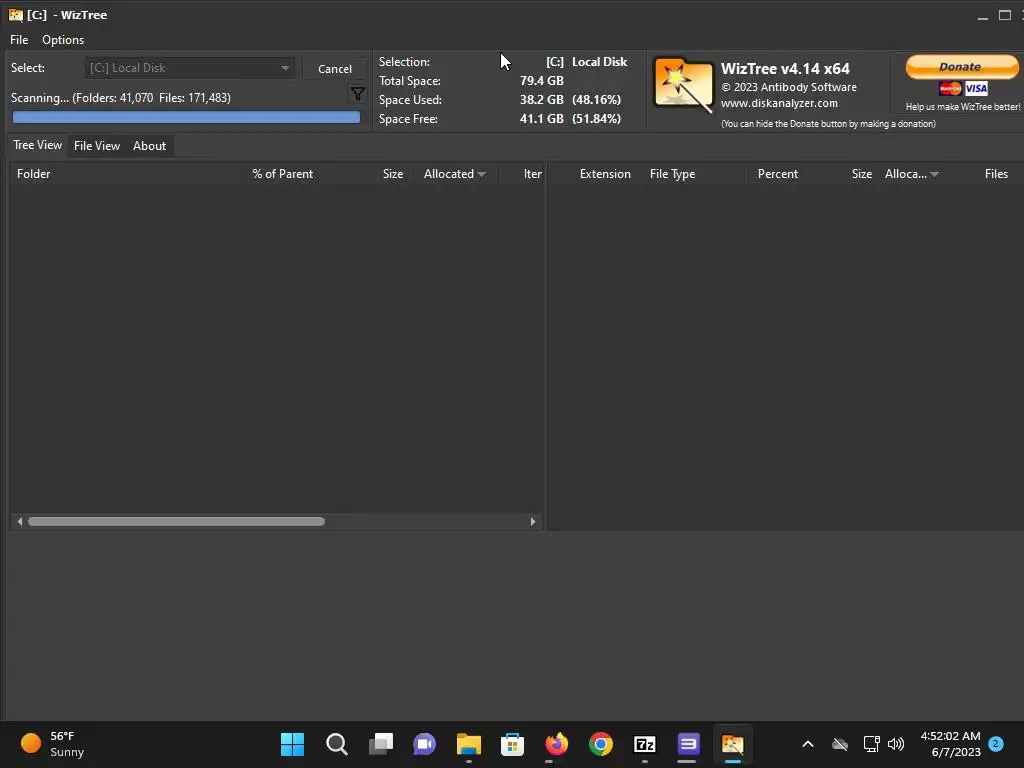
Task: Sort by the Extension column header
Action: coord(605,174)
